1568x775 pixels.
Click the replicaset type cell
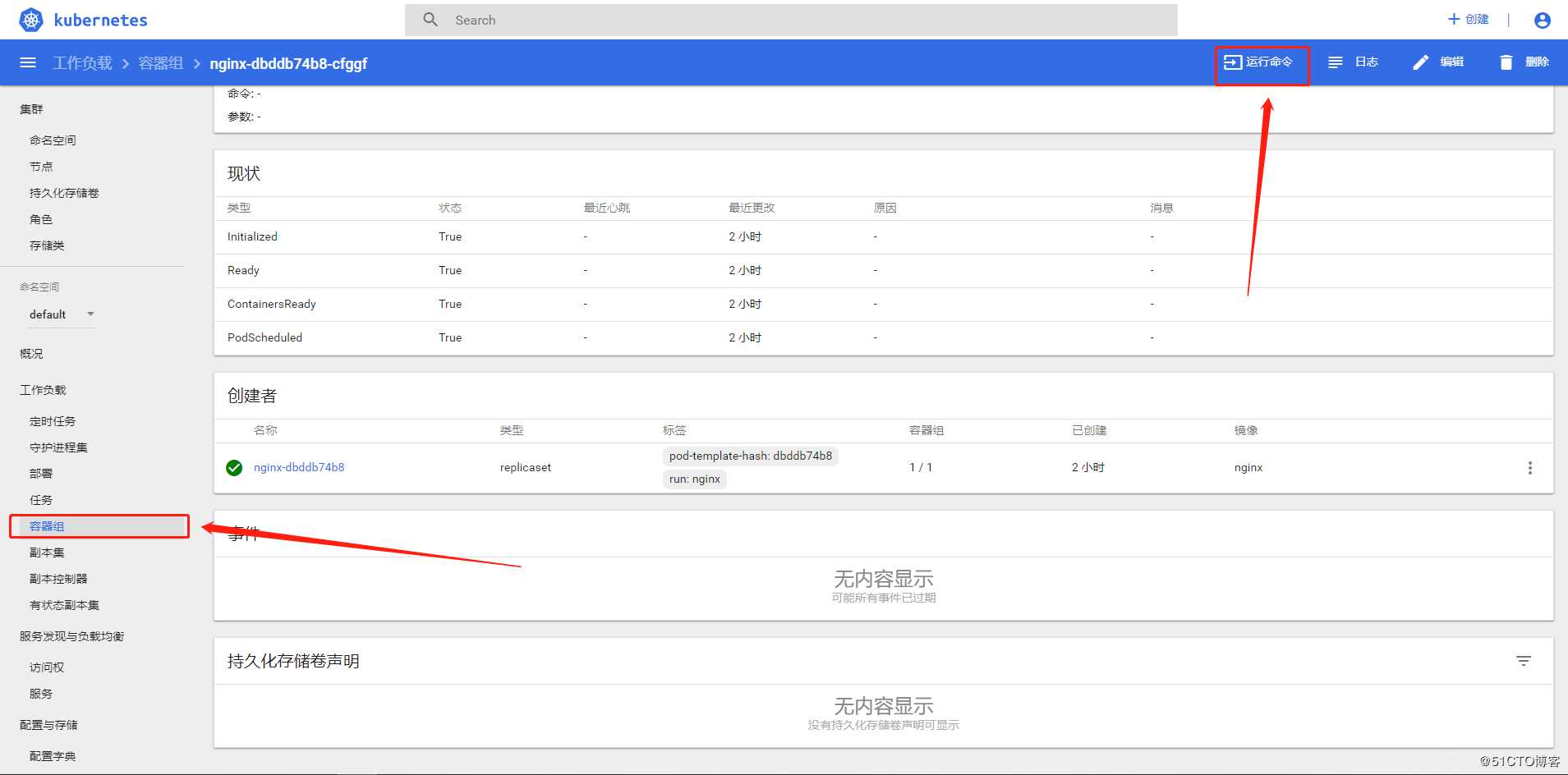[x=526, y=467]
